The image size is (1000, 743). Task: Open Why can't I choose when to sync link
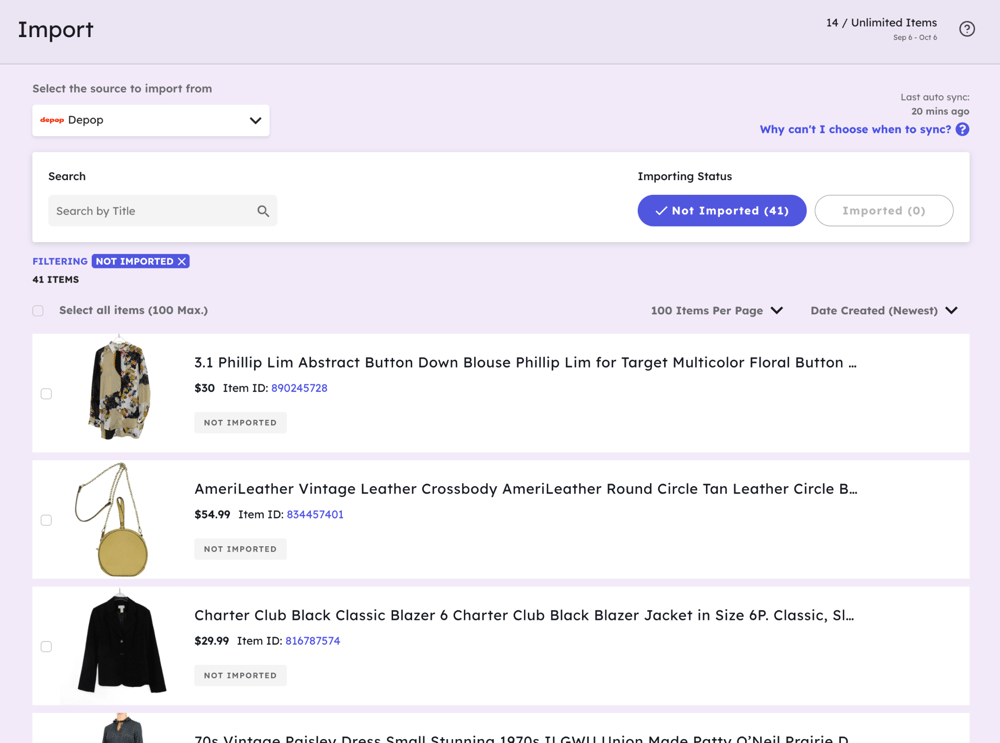coord(855,129)
